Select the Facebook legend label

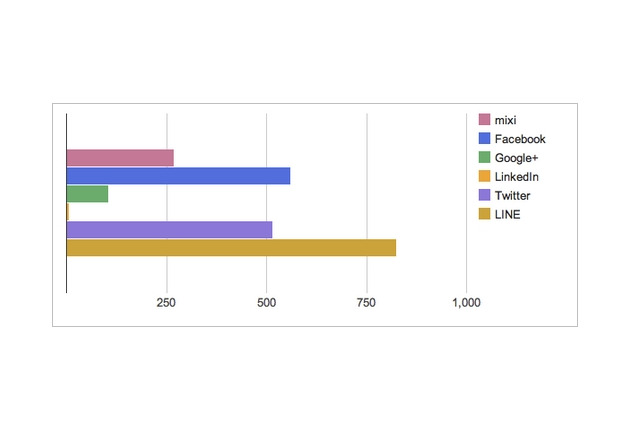click(x=520, y=139)
